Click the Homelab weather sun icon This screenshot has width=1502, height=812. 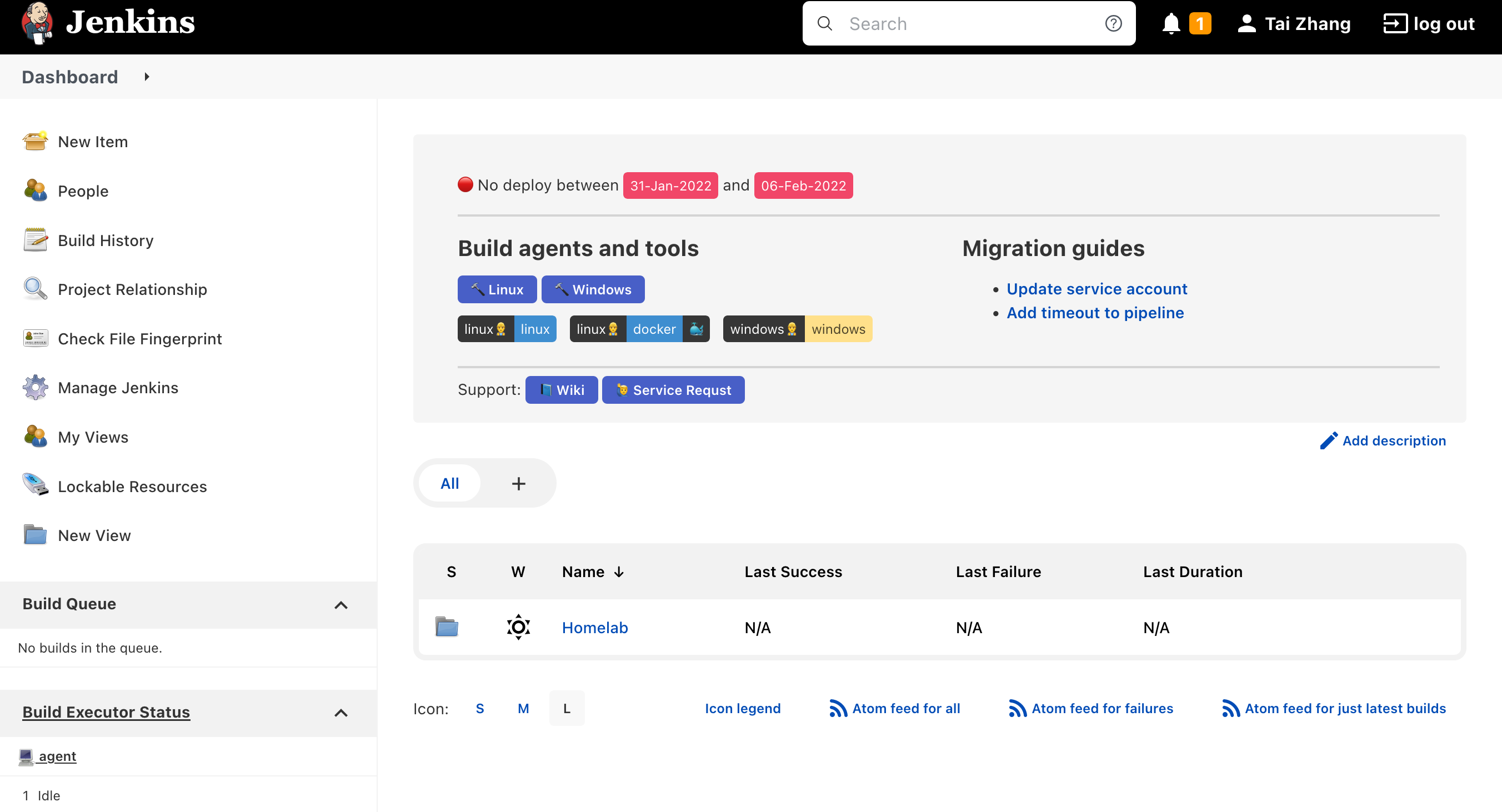(518, 627)
